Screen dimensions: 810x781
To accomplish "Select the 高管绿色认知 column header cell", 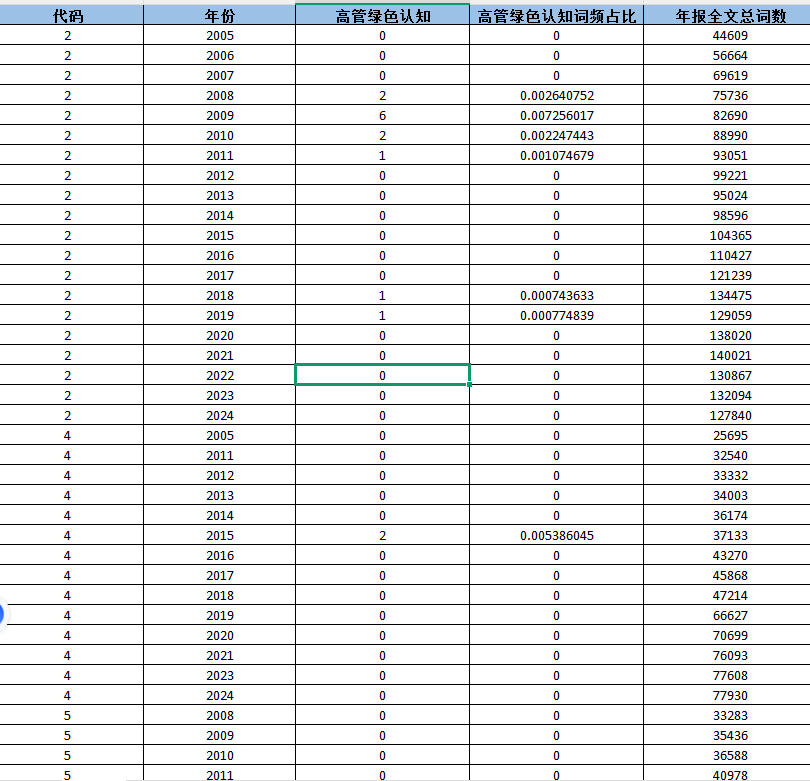I will (381, 14).
